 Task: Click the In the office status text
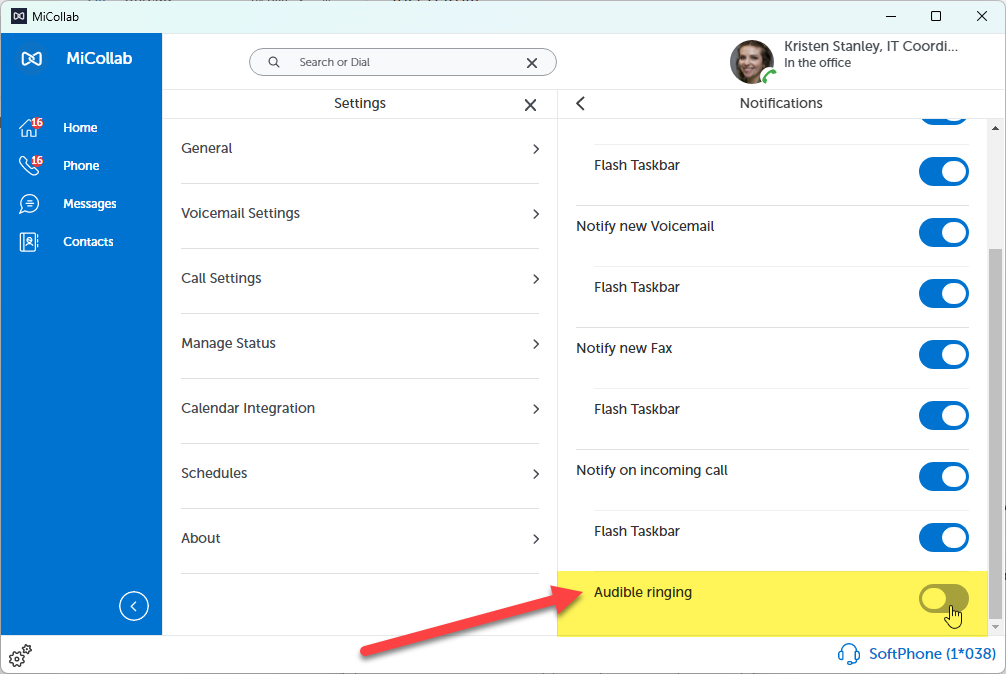point(817,63)
